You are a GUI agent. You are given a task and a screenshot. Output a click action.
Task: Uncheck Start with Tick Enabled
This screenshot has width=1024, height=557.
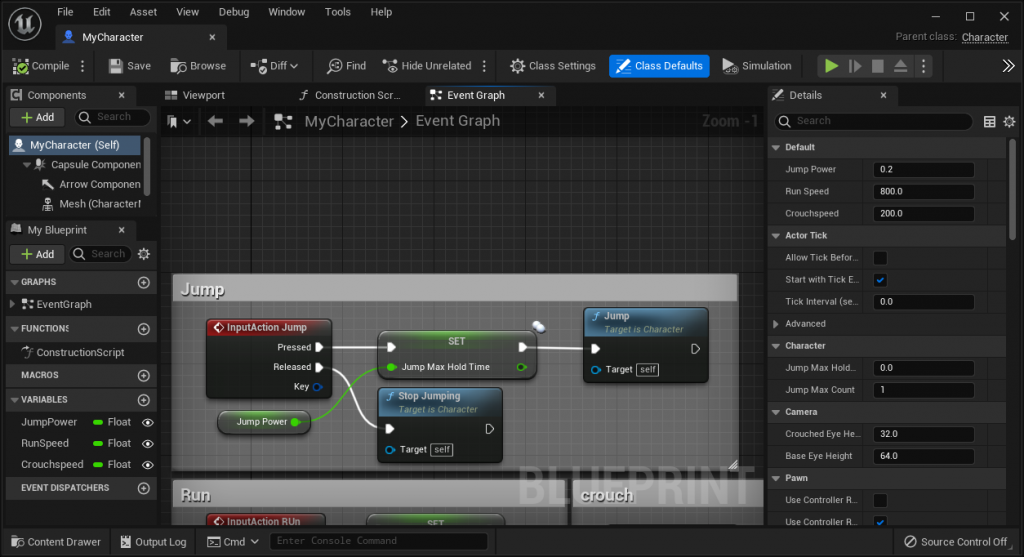[x=880, y=280]
